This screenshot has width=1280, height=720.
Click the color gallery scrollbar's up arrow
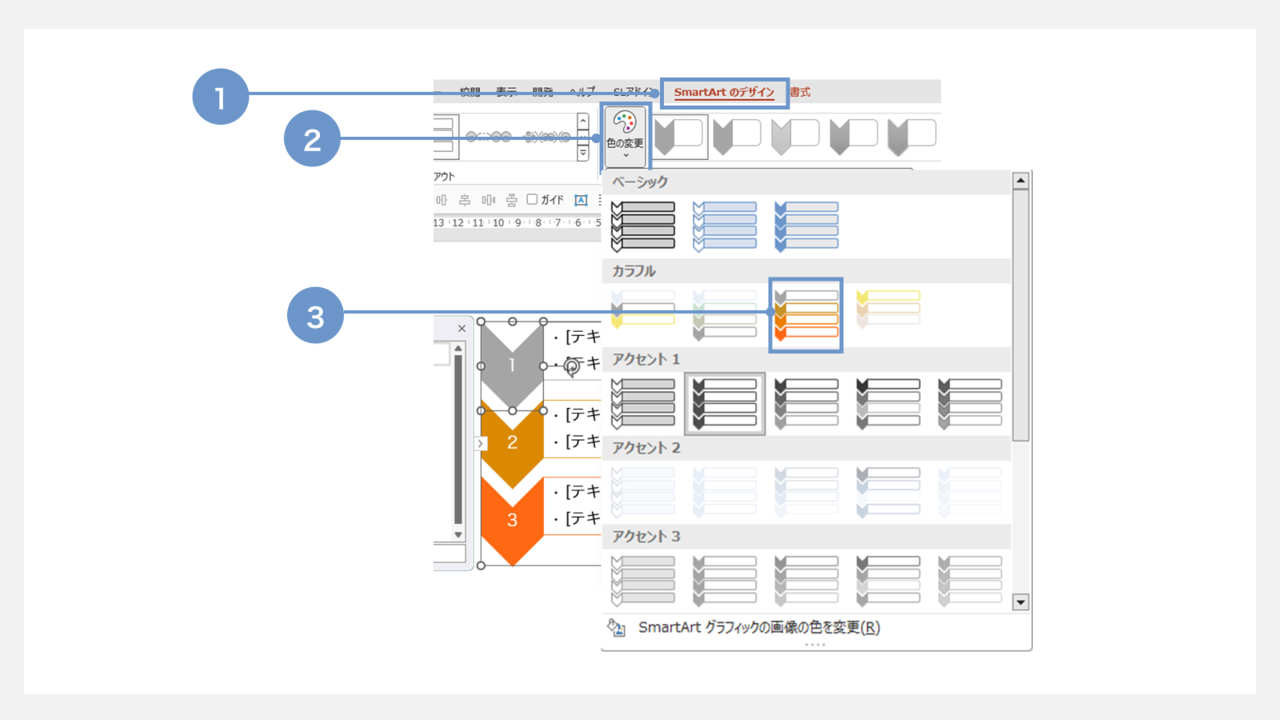tap(1020, 181)
